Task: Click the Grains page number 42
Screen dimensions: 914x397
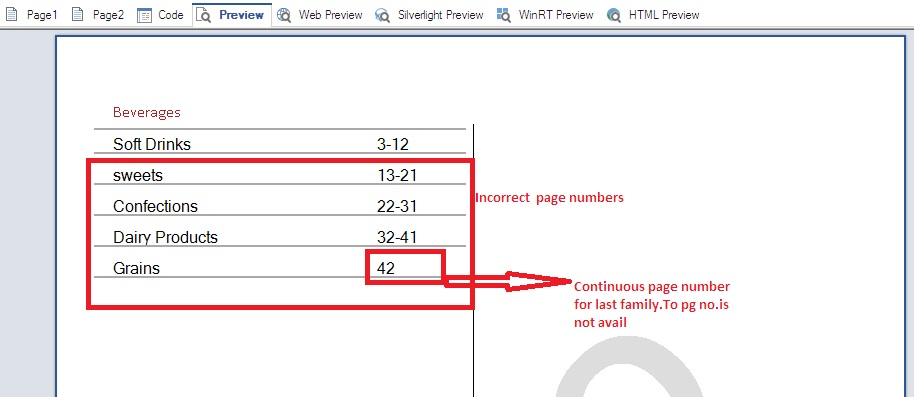Action: click(386, 268)
